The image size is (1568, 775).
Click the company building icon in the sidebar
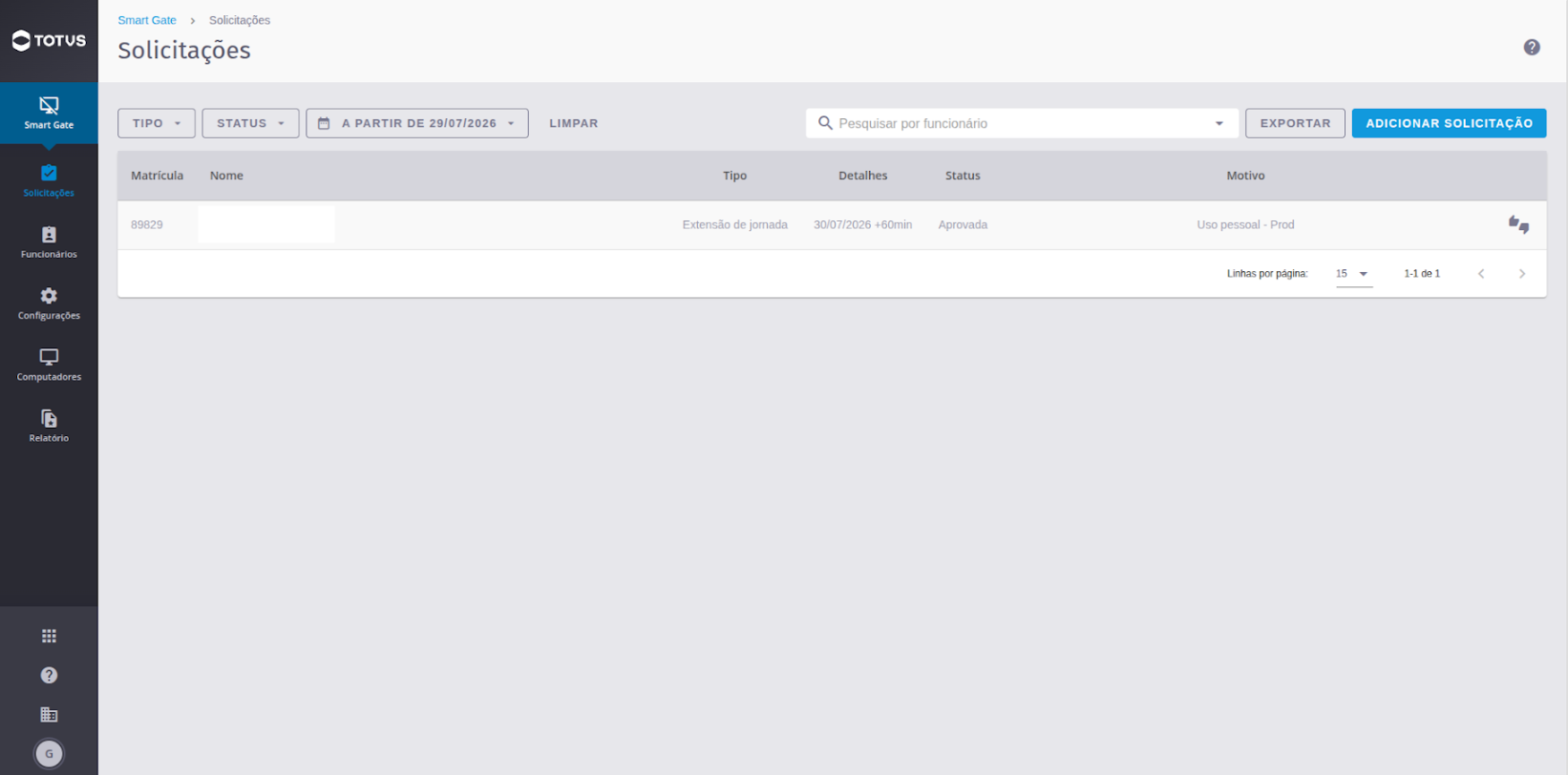pos(49,714)
